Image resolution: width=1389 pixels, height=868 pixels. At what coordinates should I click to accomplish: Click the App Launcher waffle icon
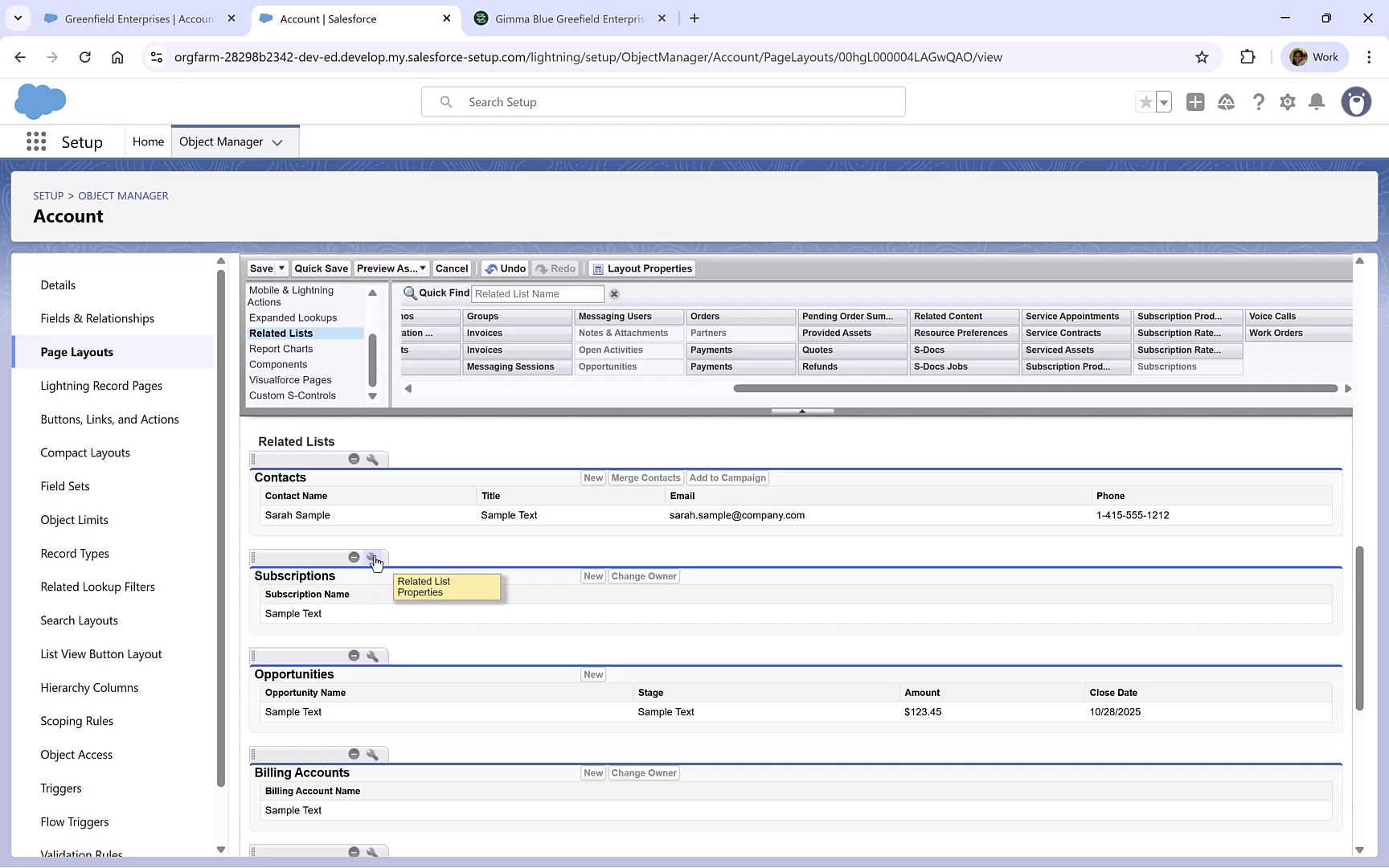coord(35,141)
